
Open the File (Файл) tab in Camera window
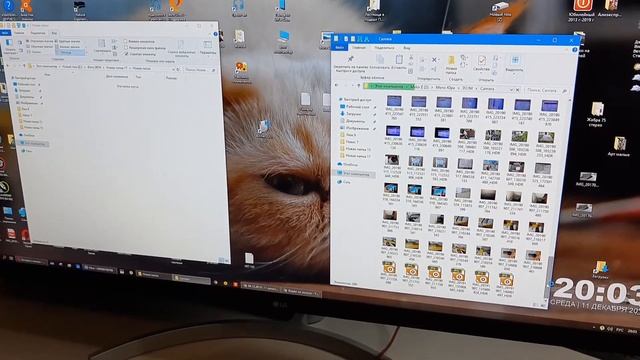pyautogui.click(x=339, y=48)
